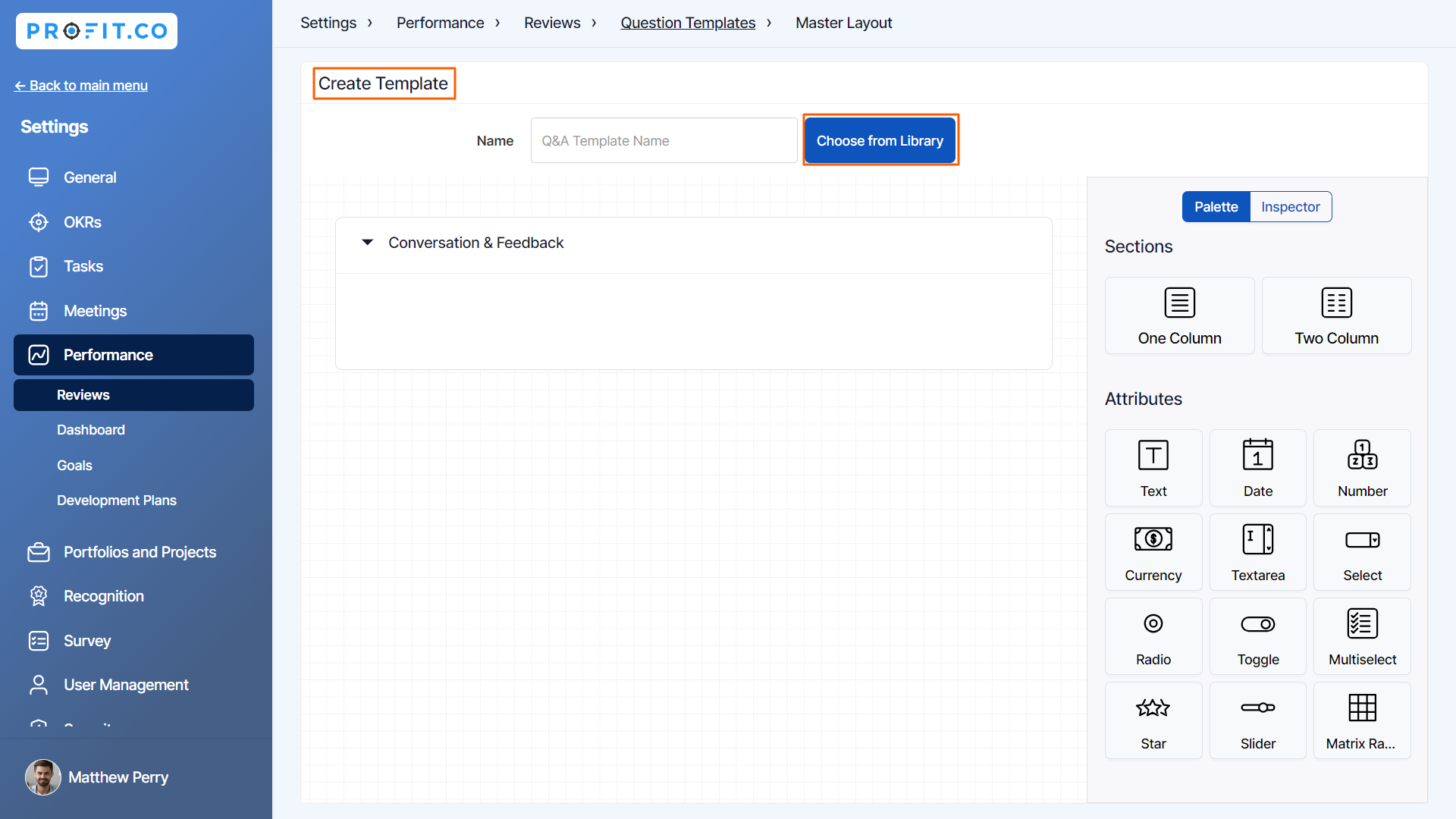This screenshot has height=819, width=1456.
Task: Go back to main menu link
Action: (x=81, y=86)
